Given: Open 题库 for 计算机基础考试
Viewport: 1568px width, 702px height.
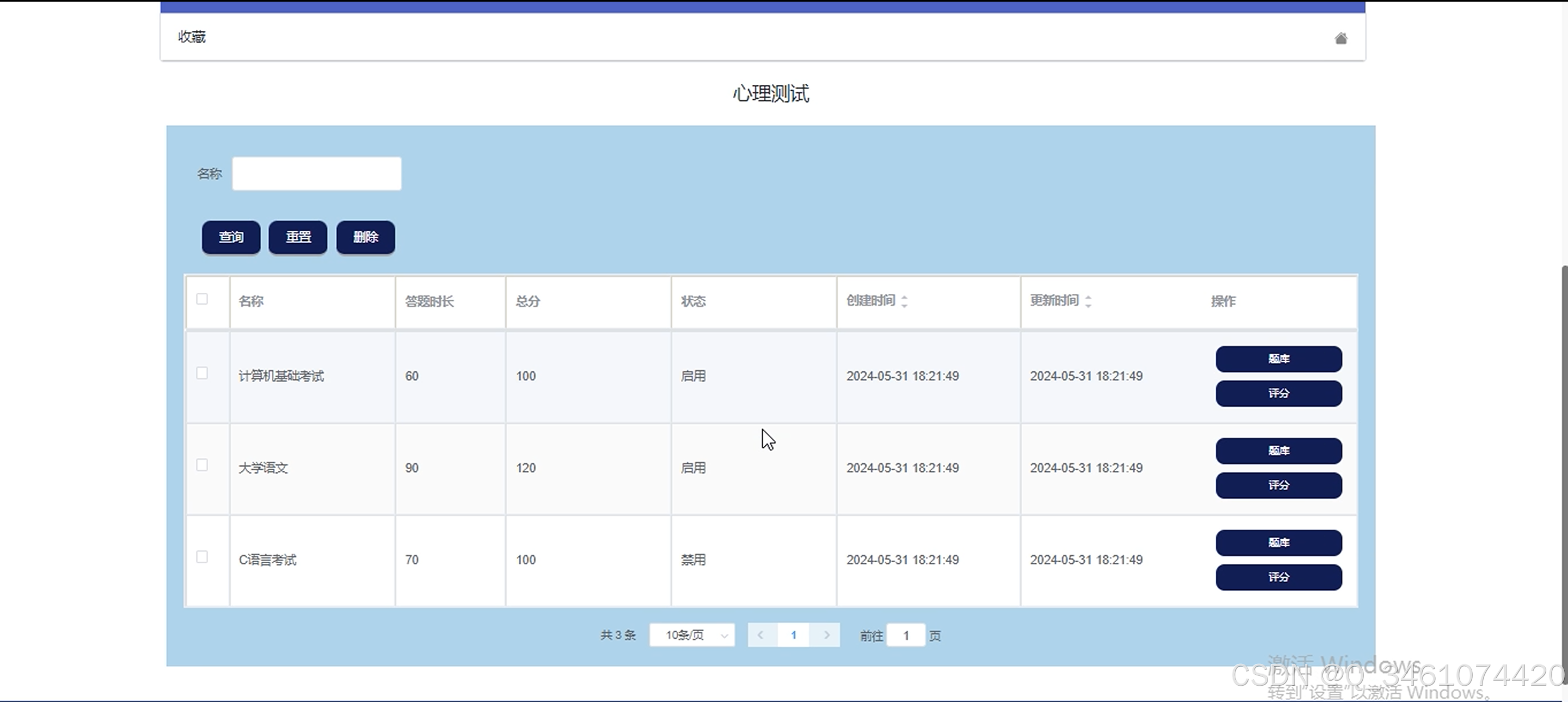Looking at the screenshot, I should tap(1278, 359).
